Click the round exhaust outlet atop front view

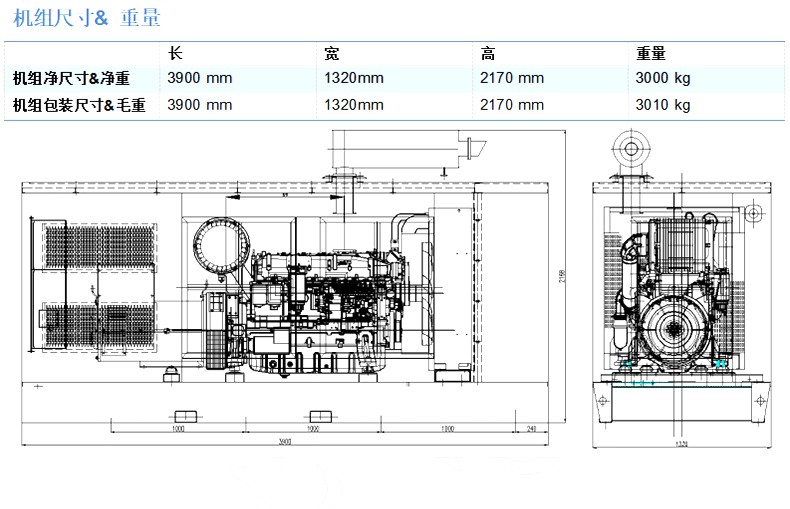[x=631, y=150]
